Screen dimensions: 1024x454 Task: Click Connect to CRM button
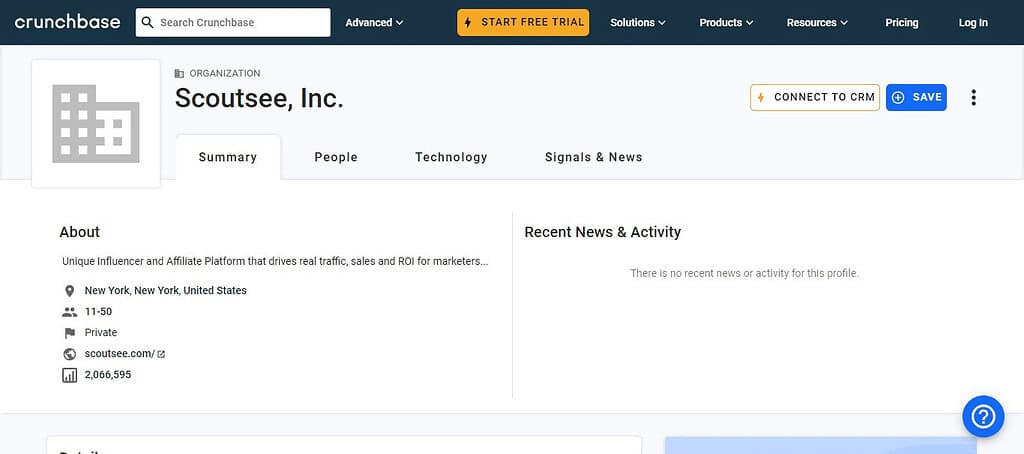pyautogui.click(x=815, y=97)
